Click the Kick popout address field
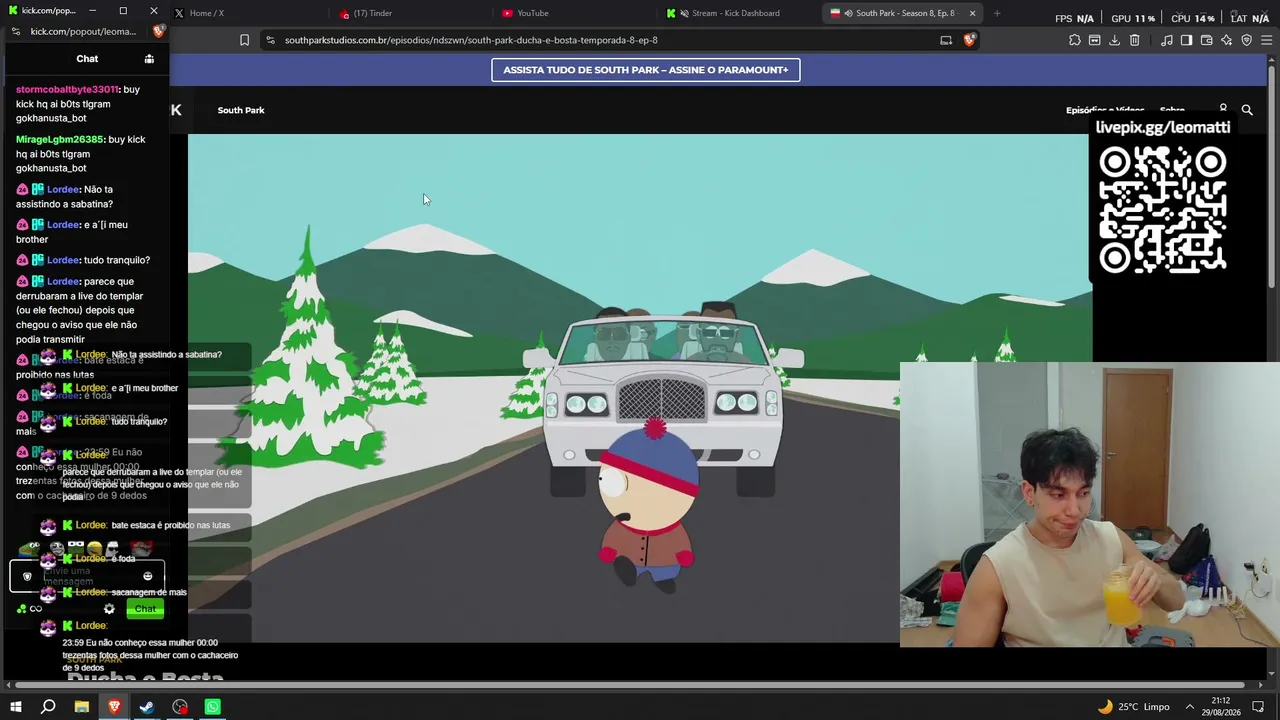 point(84,31)
